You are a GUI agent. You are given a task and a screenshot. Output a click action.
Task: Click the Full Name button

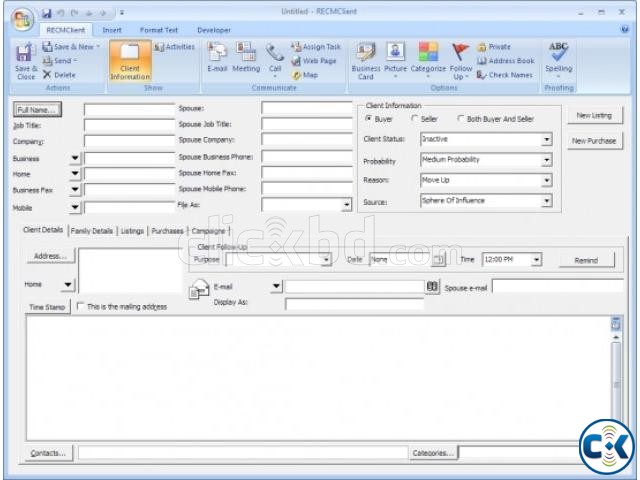coord(37,110)
